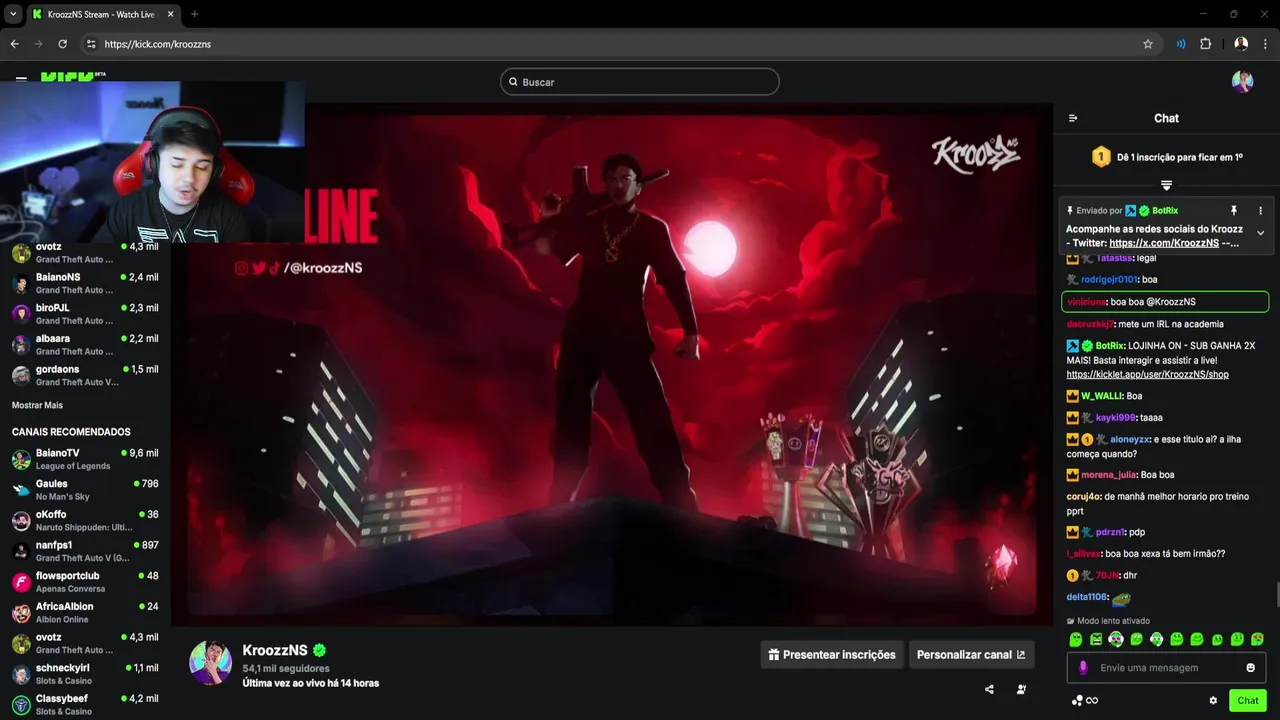The image size is (1280, 720).
Task: Open schneckyirl recommended channel
Action: click(85, 674)
